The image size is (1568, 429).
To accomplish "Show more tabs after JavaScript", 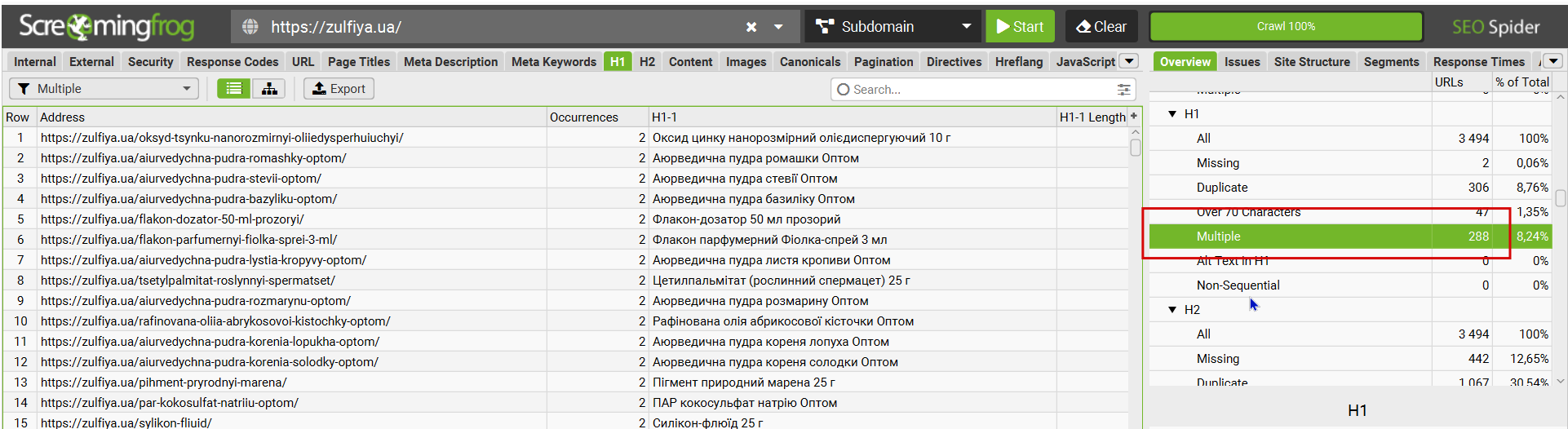I will 1129,61.
